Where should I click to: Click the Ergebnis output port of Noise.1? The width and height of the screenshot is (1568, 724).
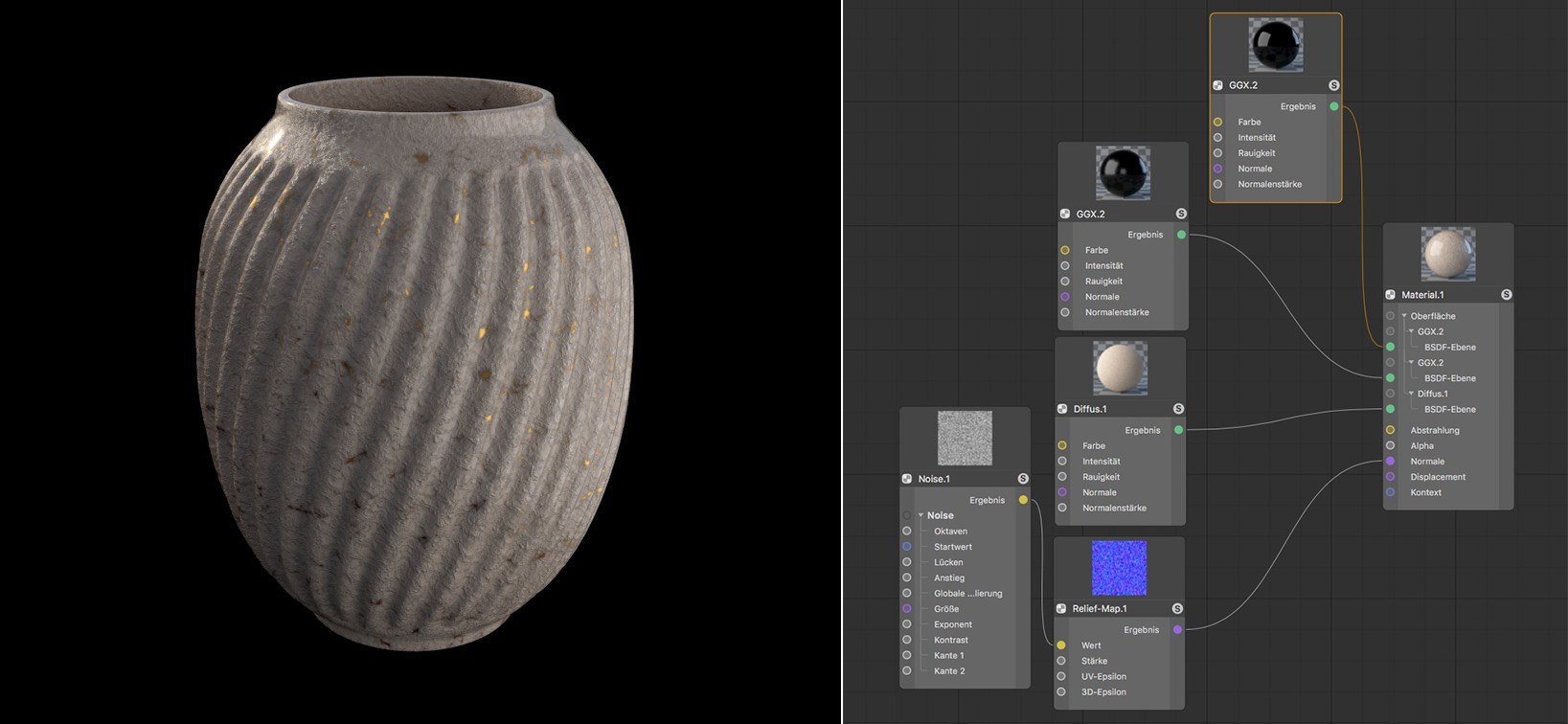pyautogui.click(x=1023, y=500)
